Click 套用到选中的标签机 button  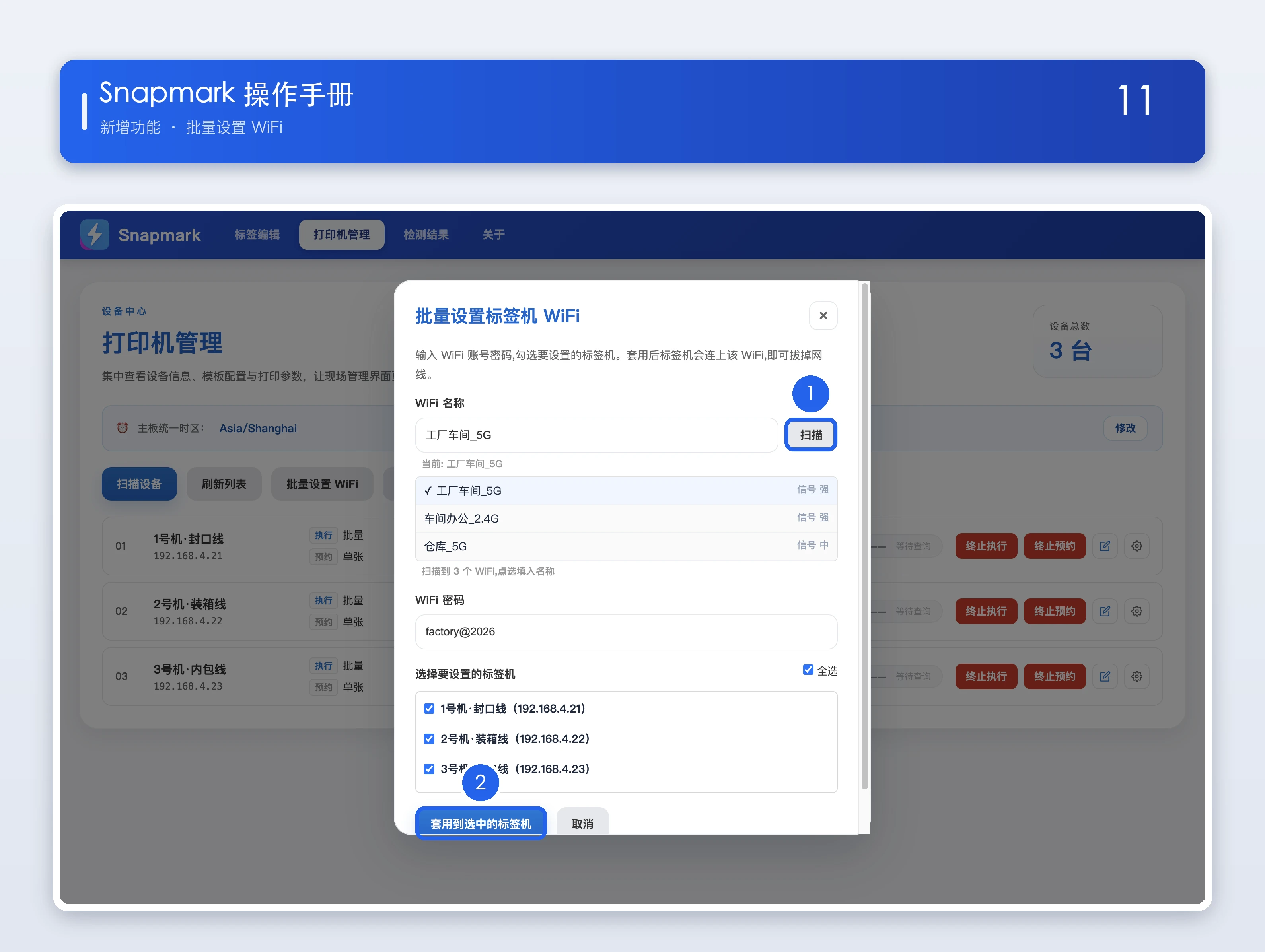tap(481, 823)
